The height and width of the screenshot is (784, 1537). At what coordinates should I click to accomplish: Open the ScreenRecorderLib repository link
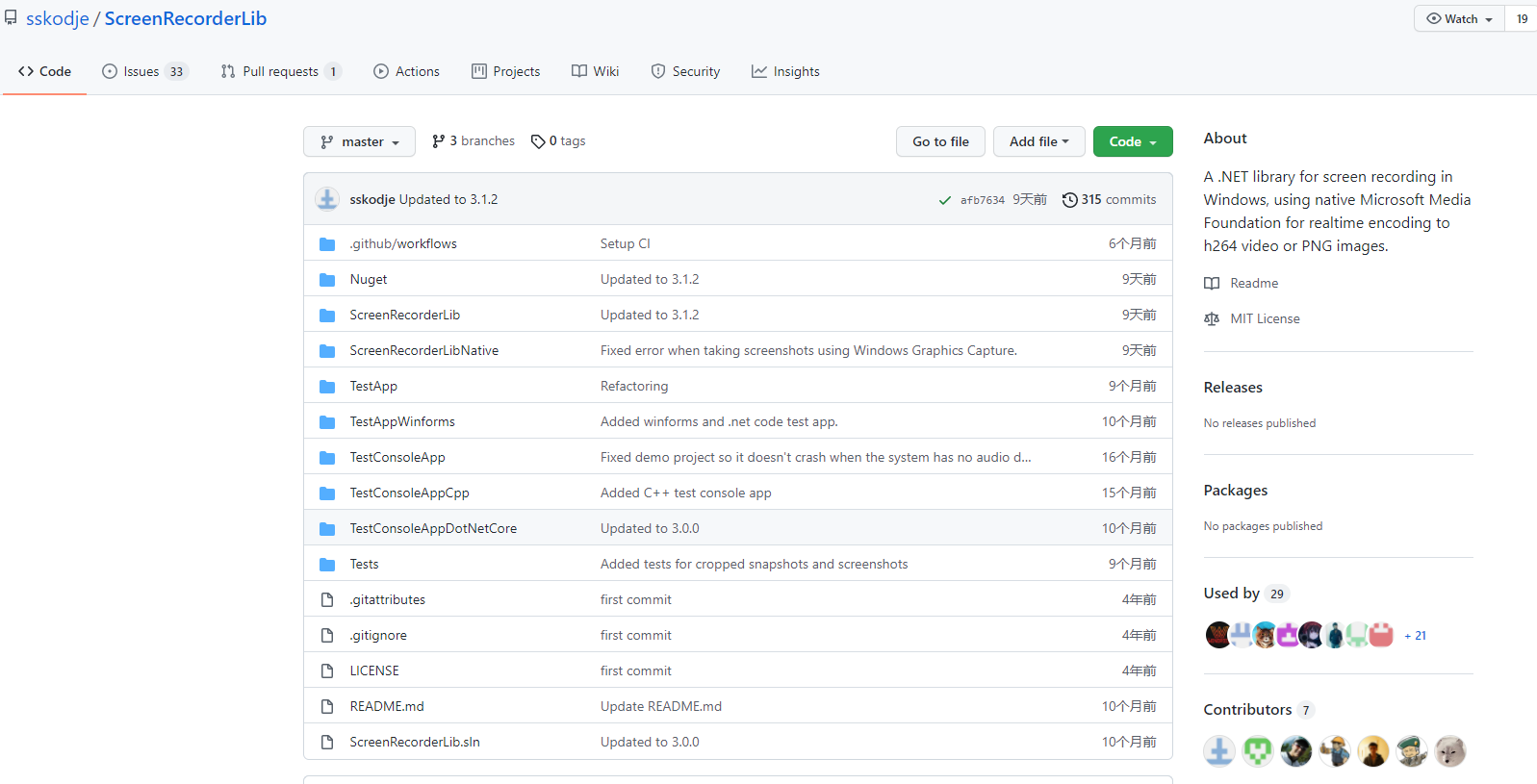186,18
